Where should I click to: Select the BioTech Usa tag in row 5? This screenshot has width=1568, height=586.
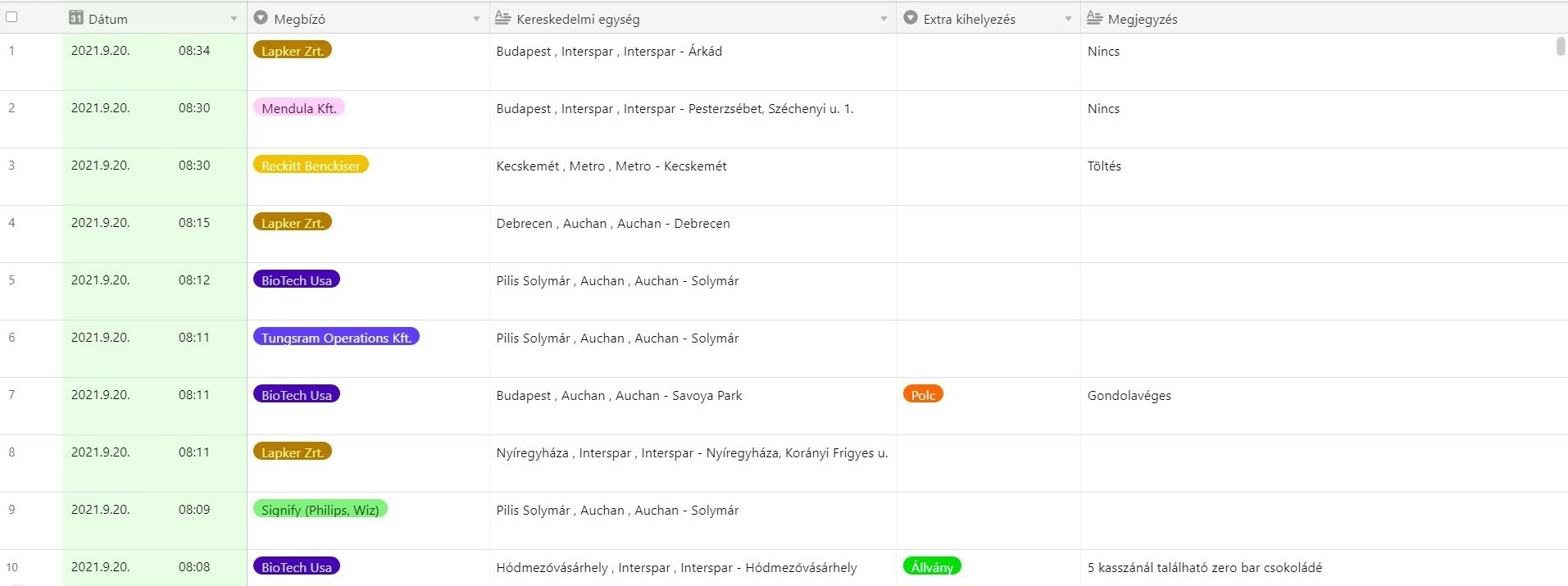(297, 279)
